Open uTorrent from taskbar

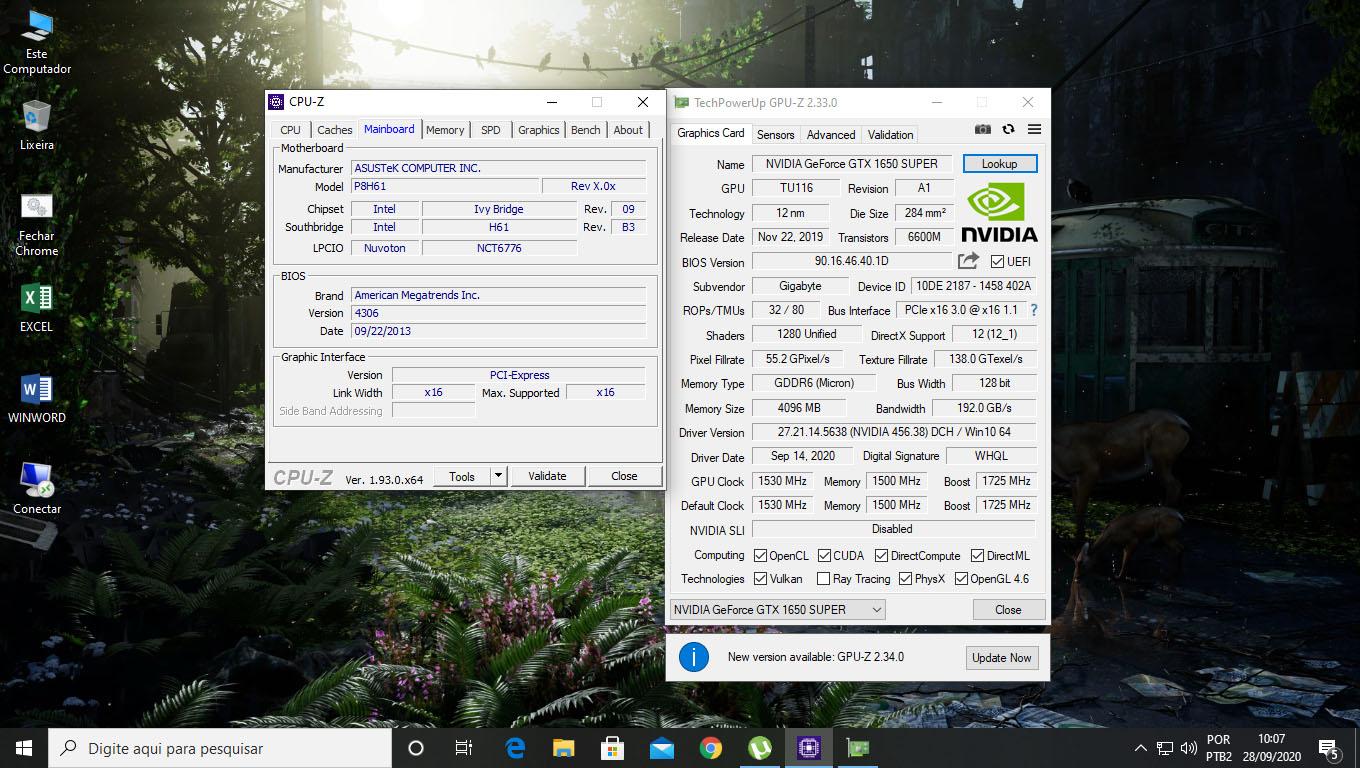pyautogui.click(x=760, y=748)
